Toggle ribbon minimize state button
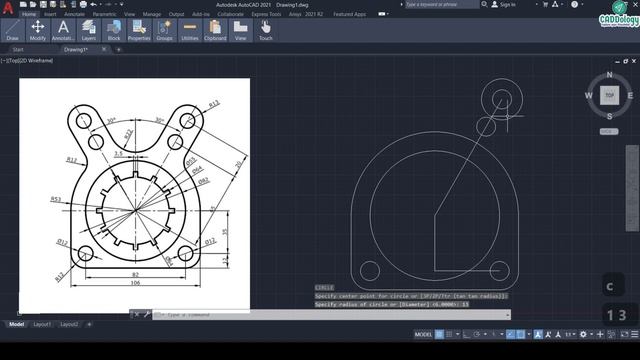This screenshot has height=360, width=640. 382,14
